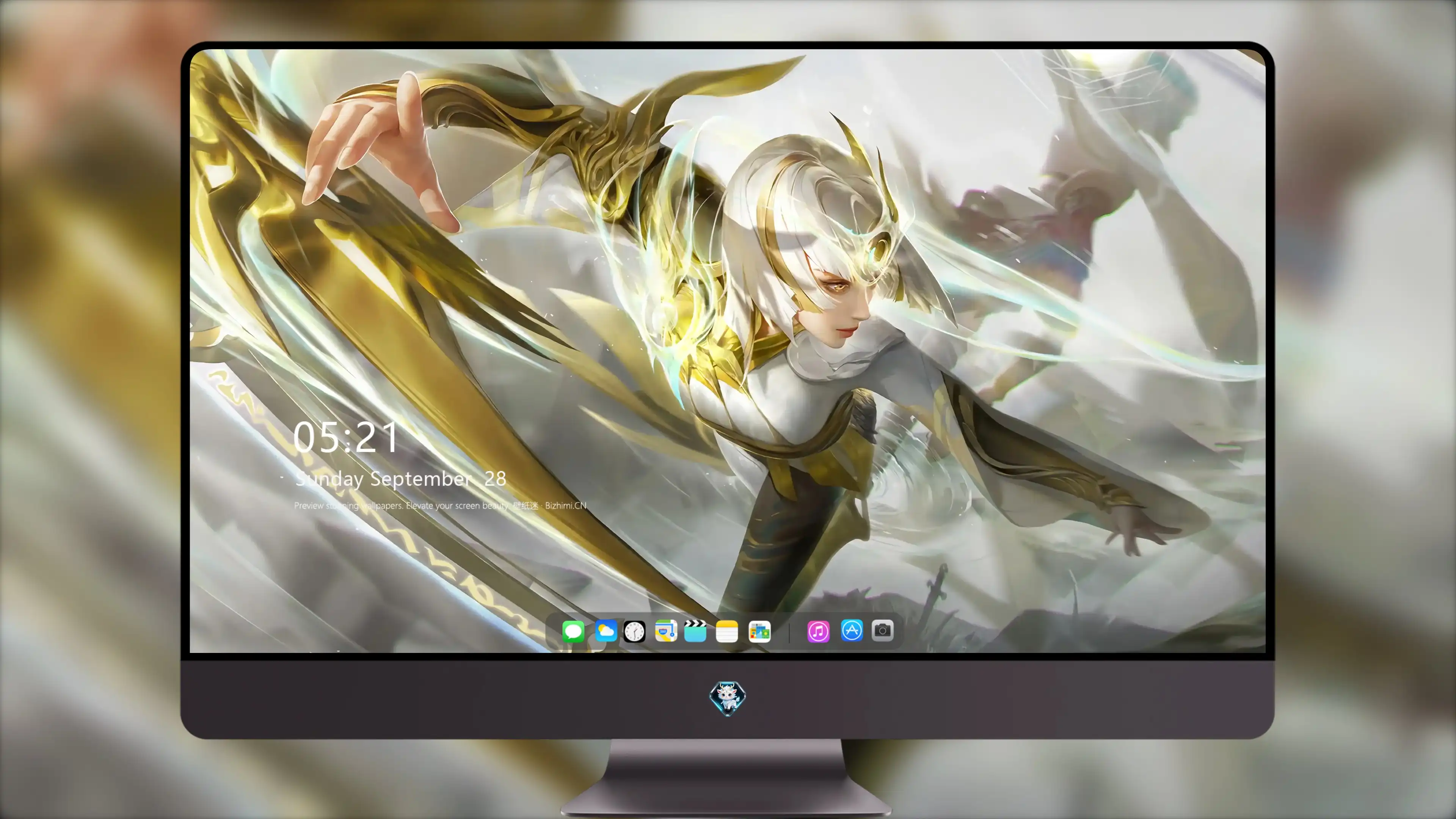Open the Newsstand-style photo collage app
Viewport: 1456px width, 819px height.
[759, 631]
